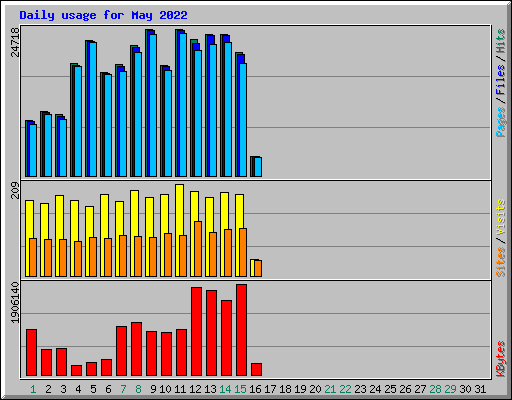
Task: Select day 4 on the x-axis
Action: [x=78, y=389]
